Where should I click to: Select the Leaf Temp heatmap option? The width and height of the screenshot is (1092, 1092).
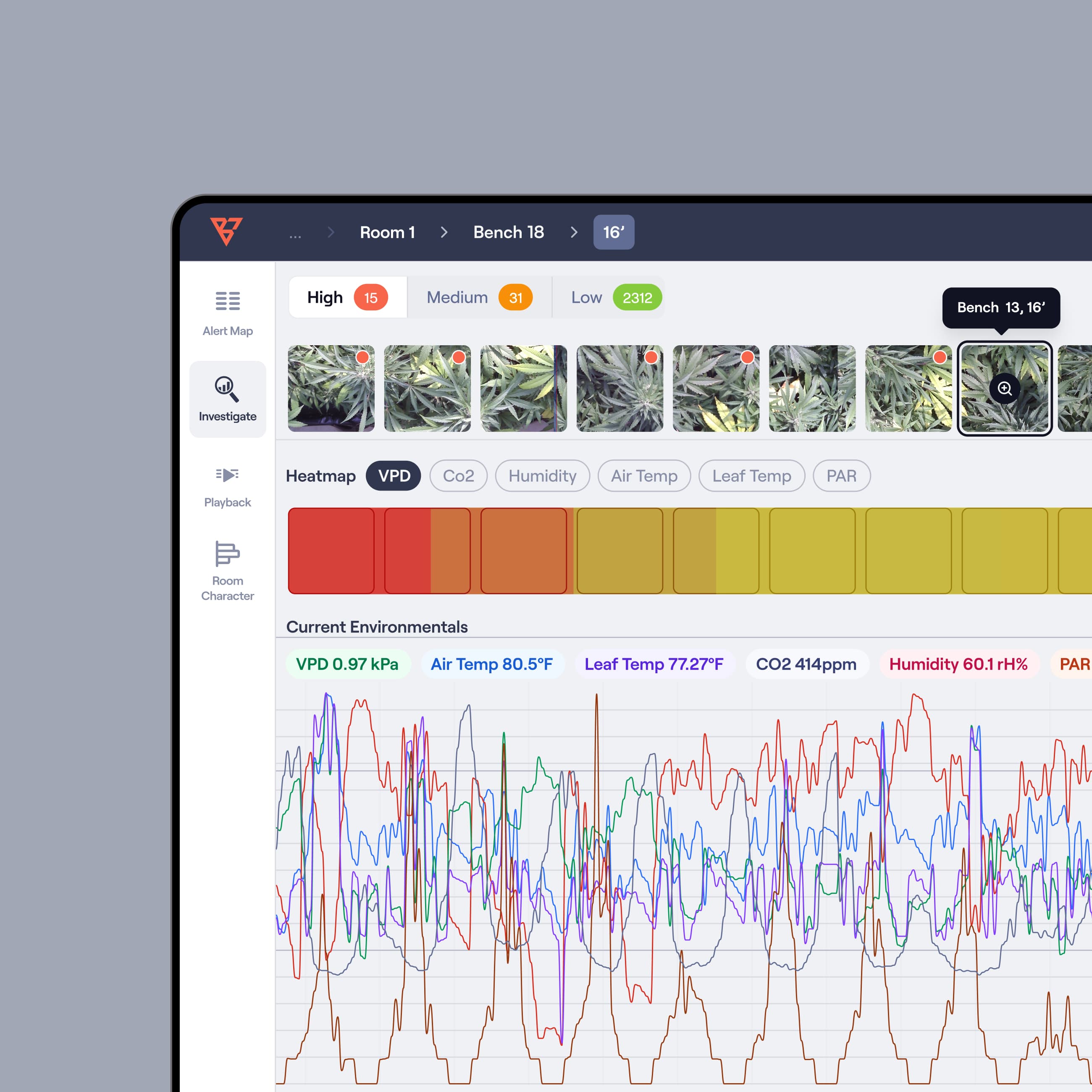[x=752, y=476]
